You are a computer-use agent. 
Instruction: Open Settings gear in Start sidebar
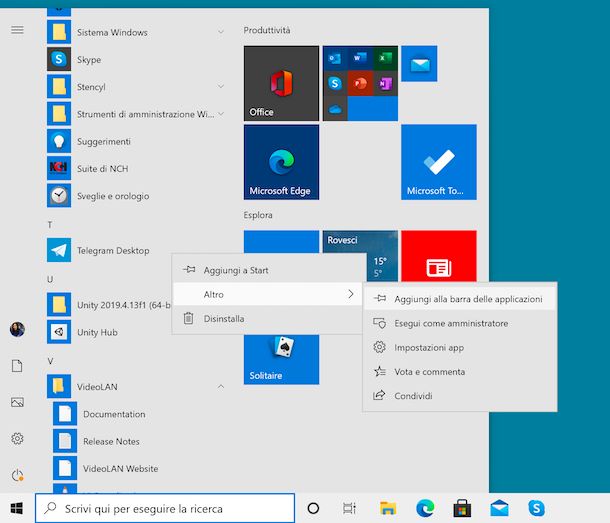click(x=17, y=439)
